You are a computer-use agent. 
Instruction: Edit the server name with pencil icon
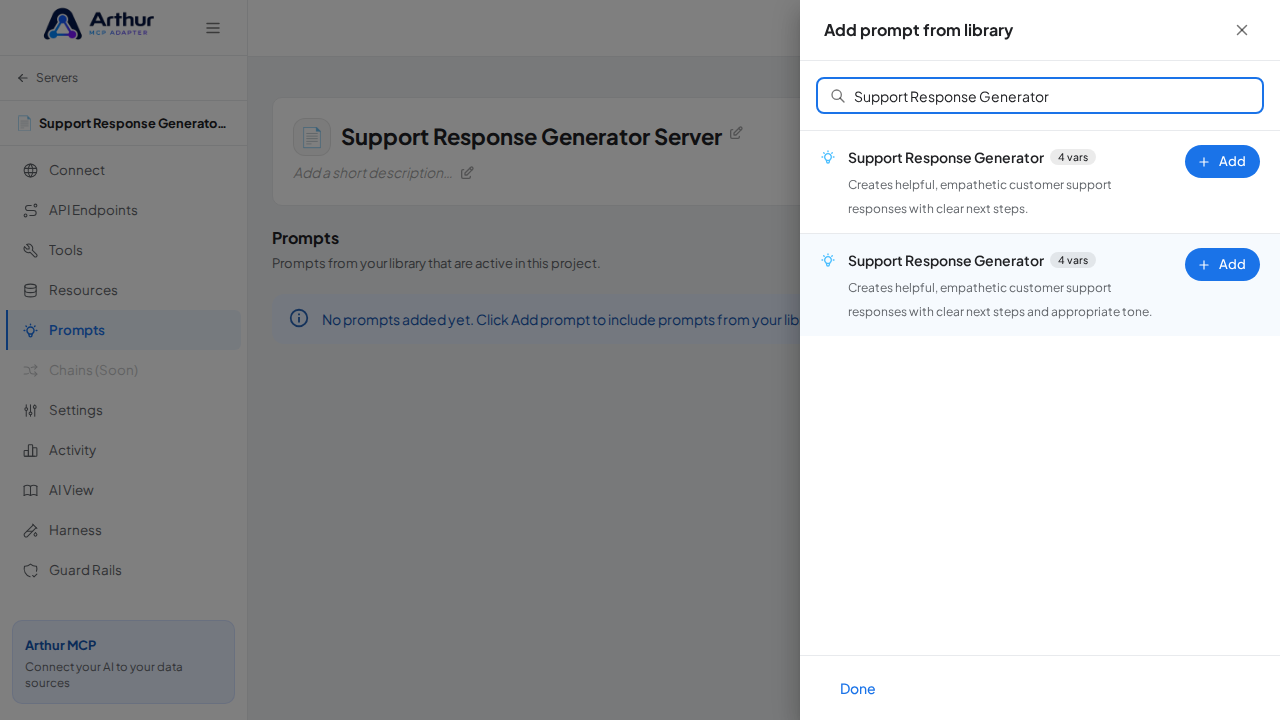coord(736,133)
